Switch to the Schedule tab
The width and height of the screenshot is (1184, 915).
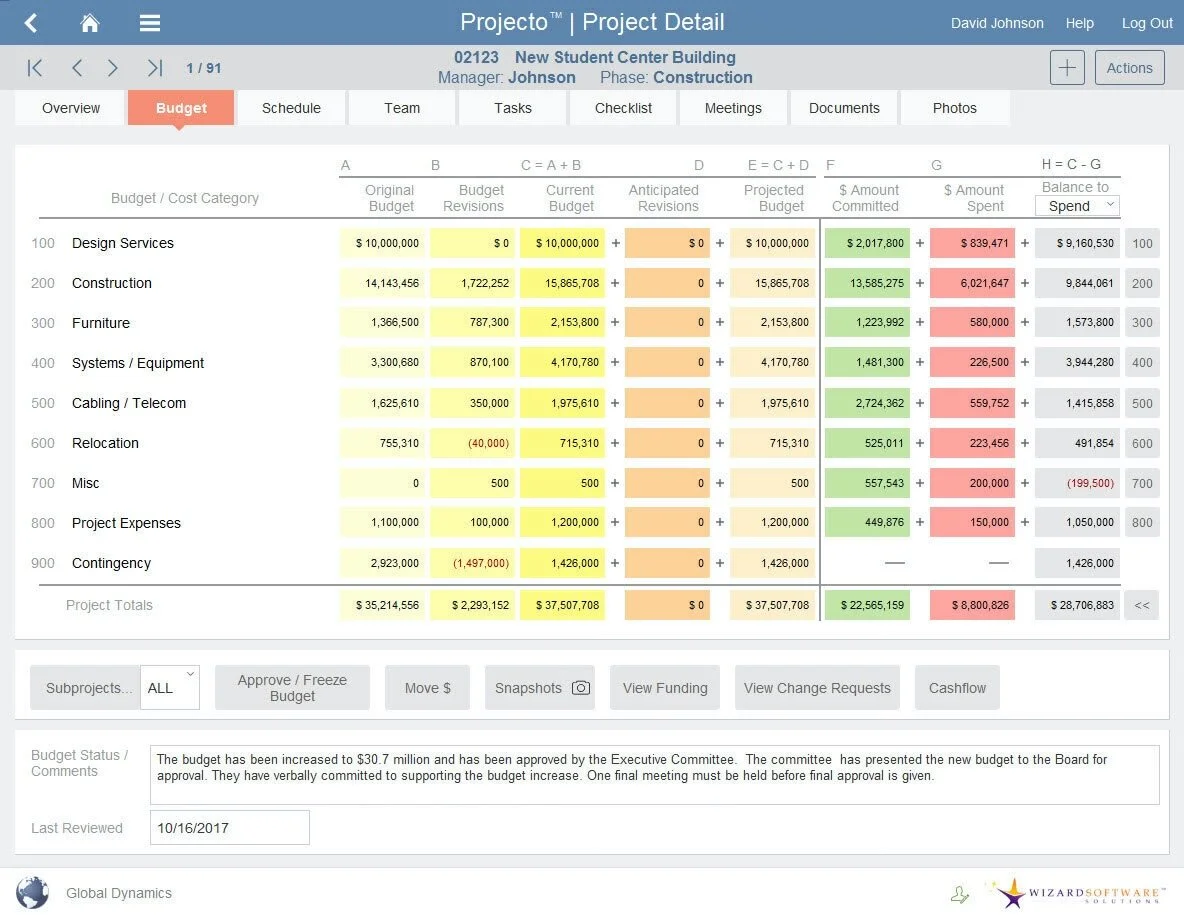tap(291, 107)
